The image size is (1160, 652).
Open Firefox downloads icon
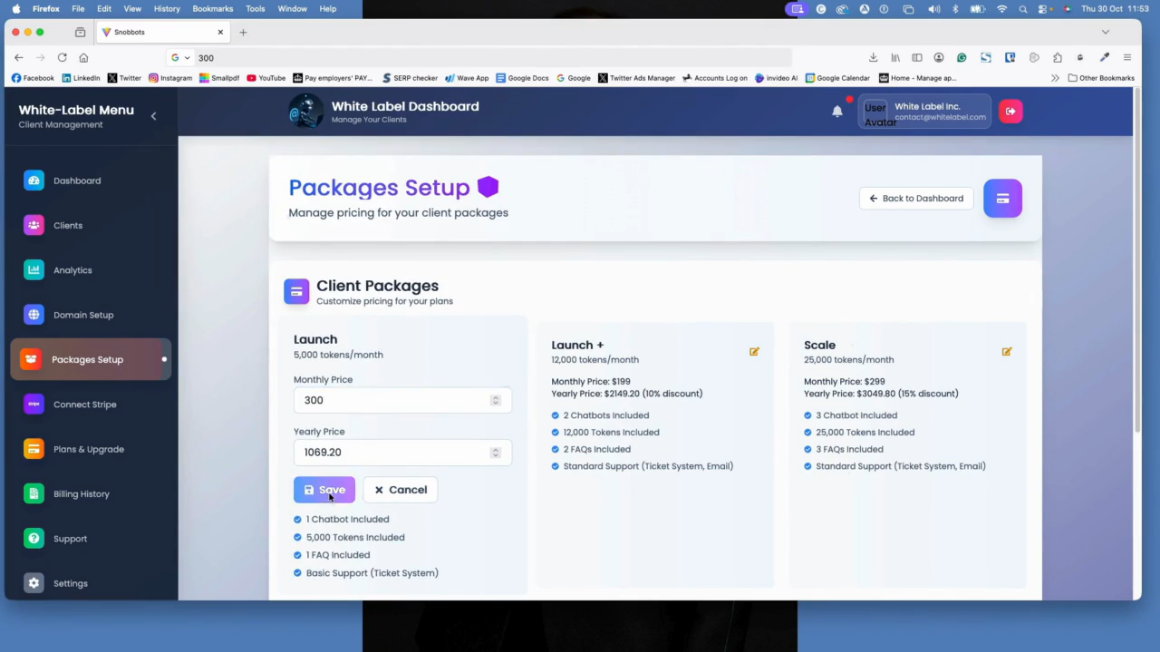[873, 58]
